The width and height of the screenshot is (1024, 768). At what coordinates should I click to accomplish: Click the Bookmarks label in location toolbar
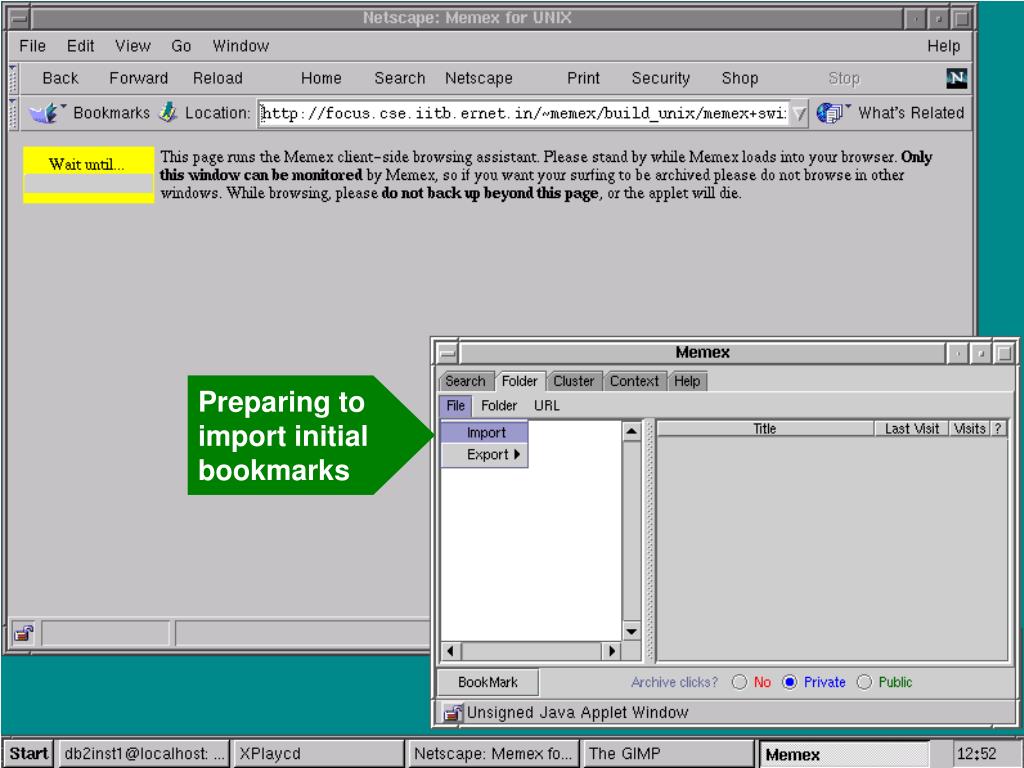[x=112, y=113]
